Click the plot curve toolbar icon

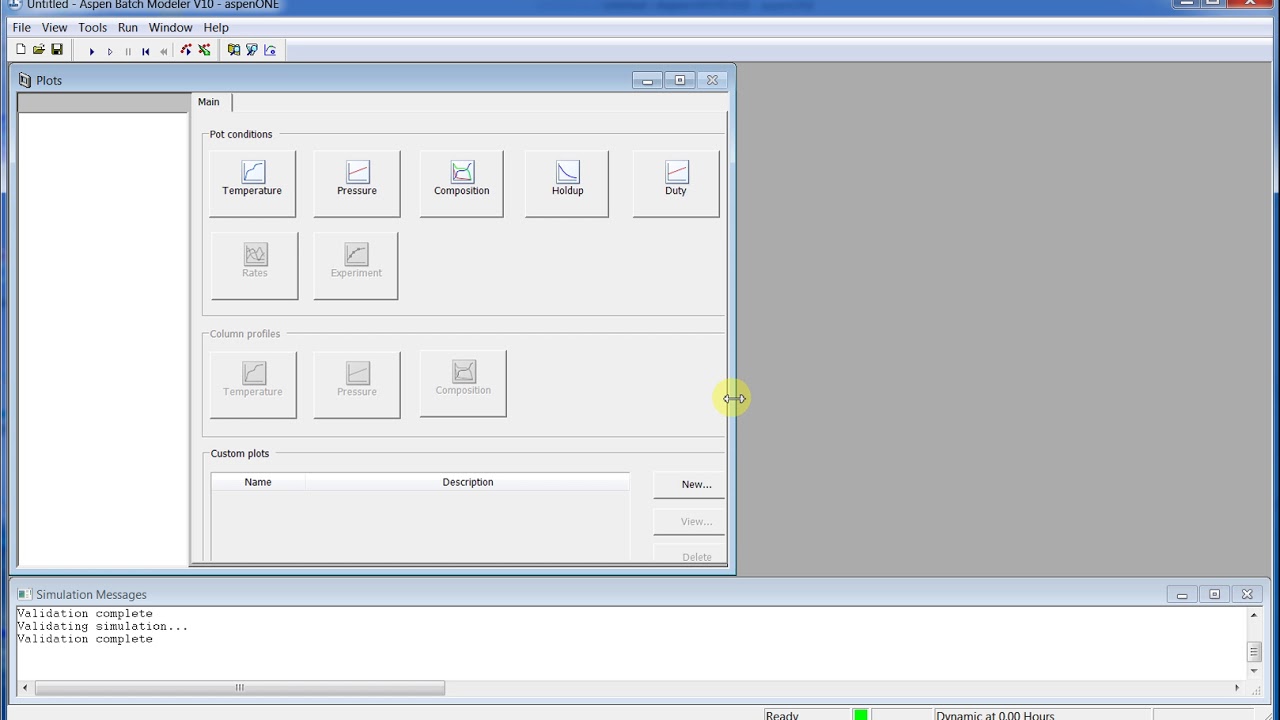pos(270,50)
